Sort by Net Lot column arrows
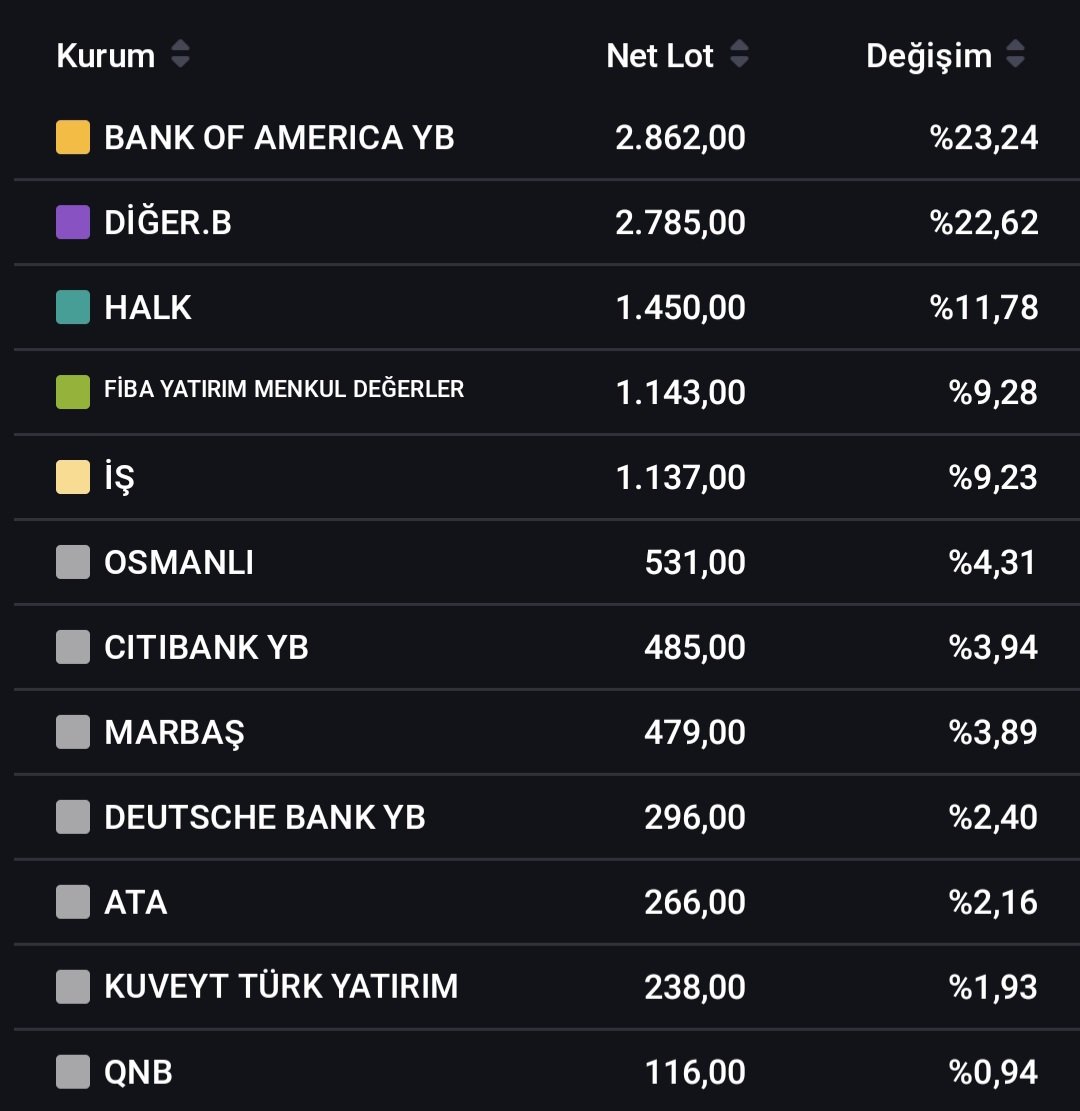The width and height of the screenshot is (1080, 1111). 739,54
